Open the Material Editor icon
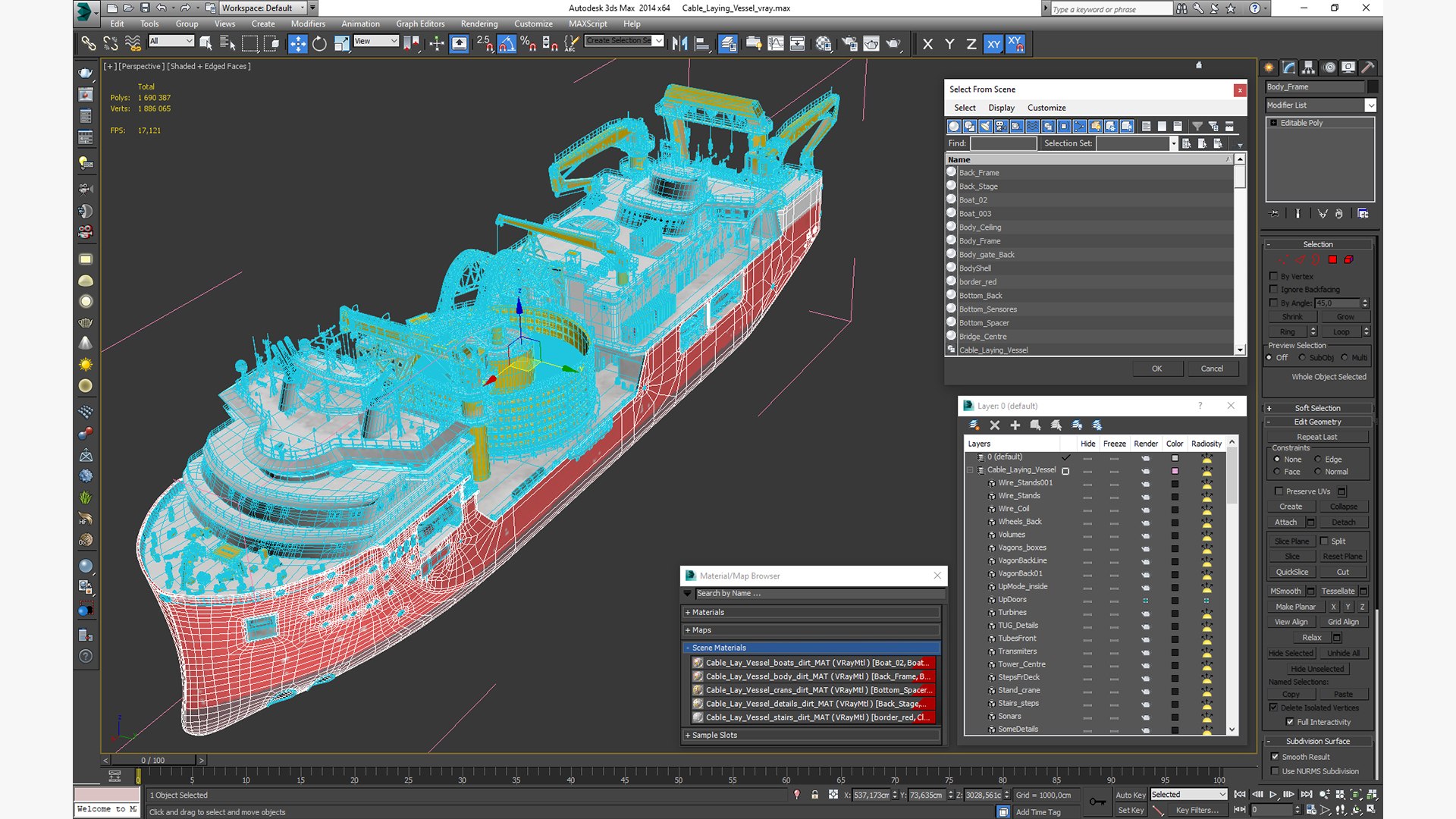 [824, 44]
